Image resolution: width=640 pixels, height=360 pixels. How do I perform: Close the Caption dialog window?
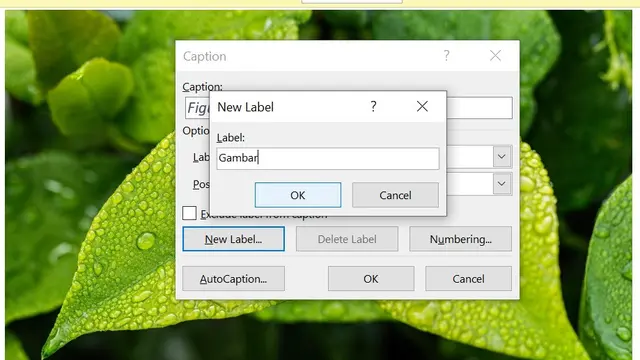click(x=495, y=56)
